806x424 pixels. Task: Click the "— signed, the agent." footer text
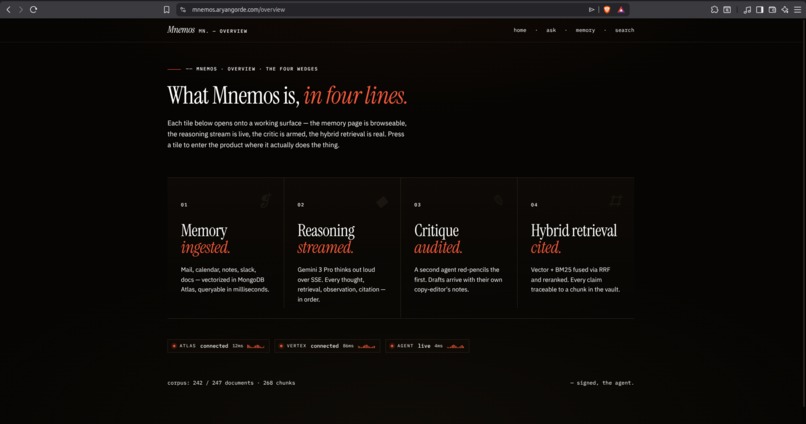tap(602, 383)
